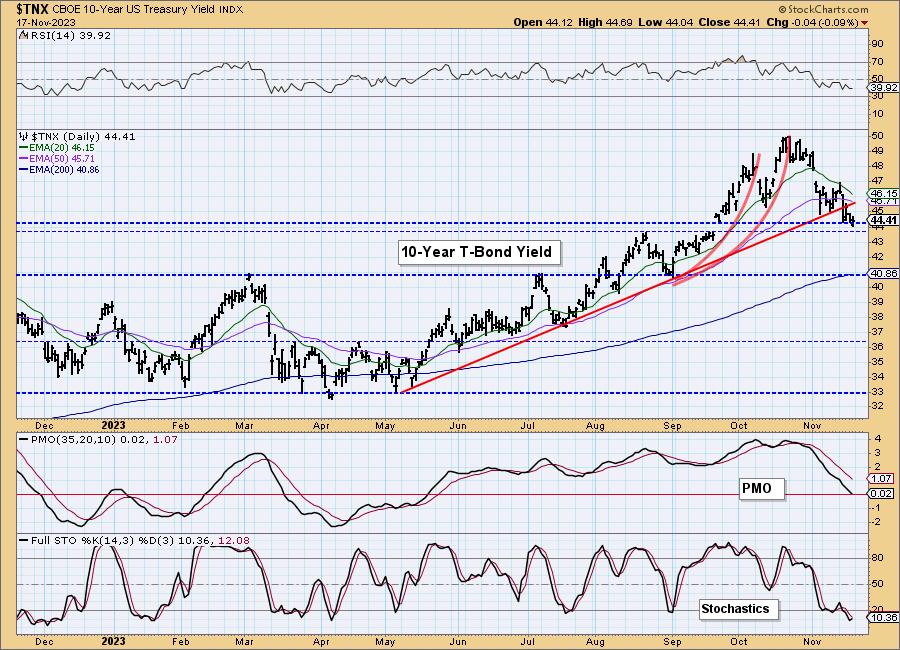Screen dimensions: 900x650
Task: Click the boxed 'Stochastics' annotation label
Action: [x=739, y=609]
